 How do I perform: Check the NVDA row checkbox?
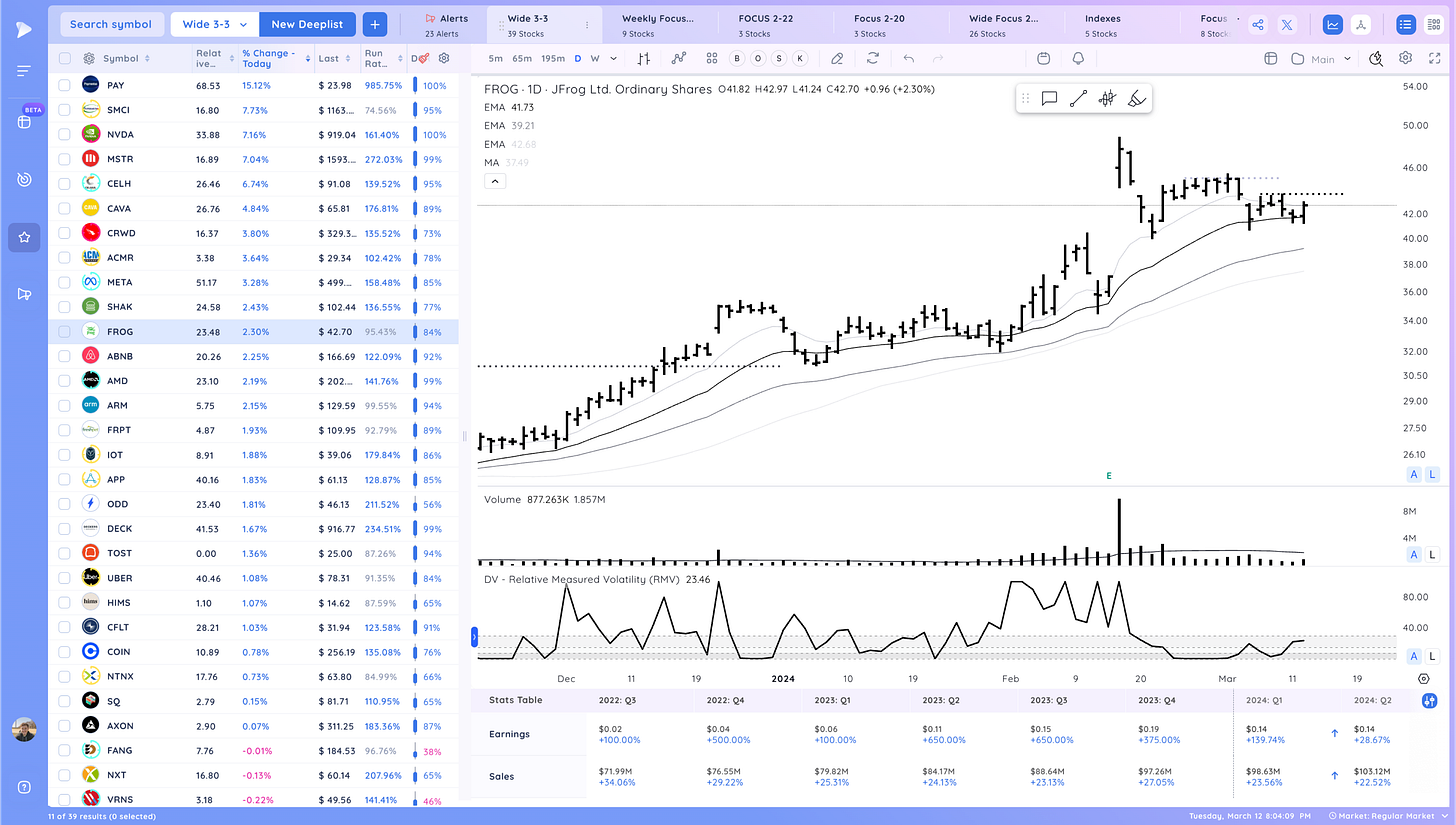(64, 134)
